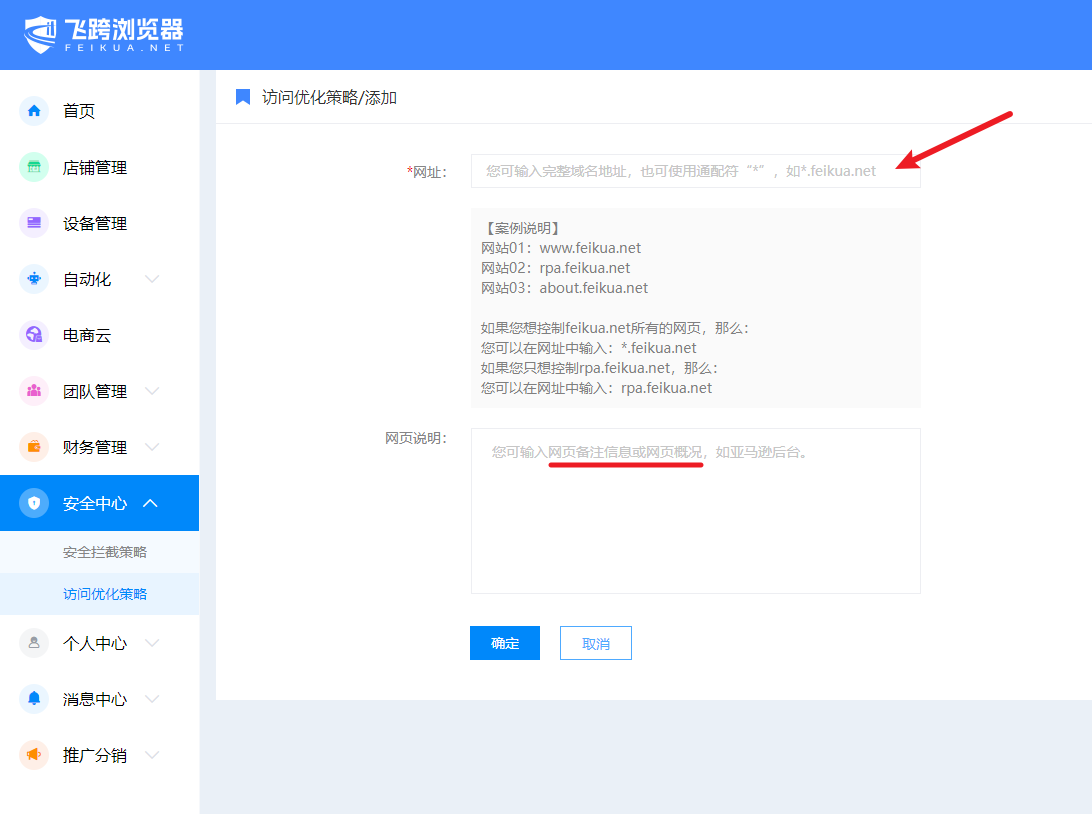Expand the 个人中心 menu chevron
1092x814 pixels.
[152, 643]
